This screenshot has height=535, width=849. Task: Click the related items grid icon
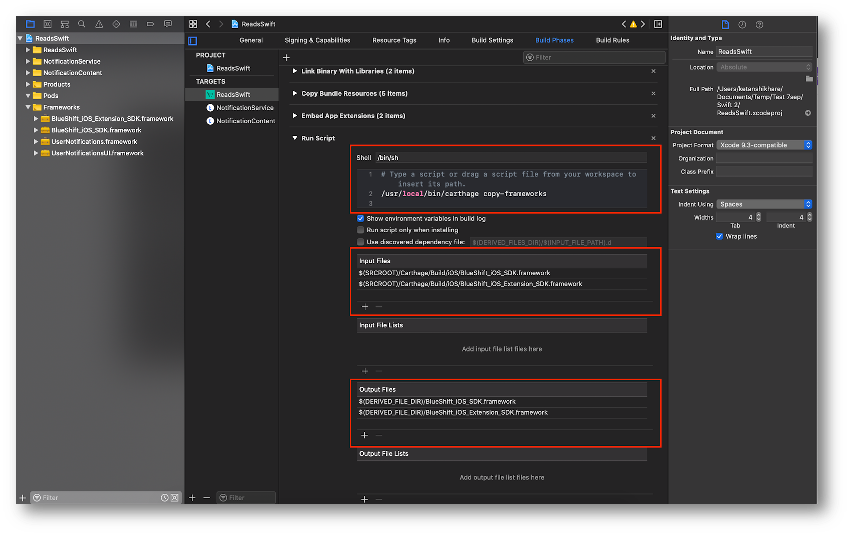coord(193,24)
